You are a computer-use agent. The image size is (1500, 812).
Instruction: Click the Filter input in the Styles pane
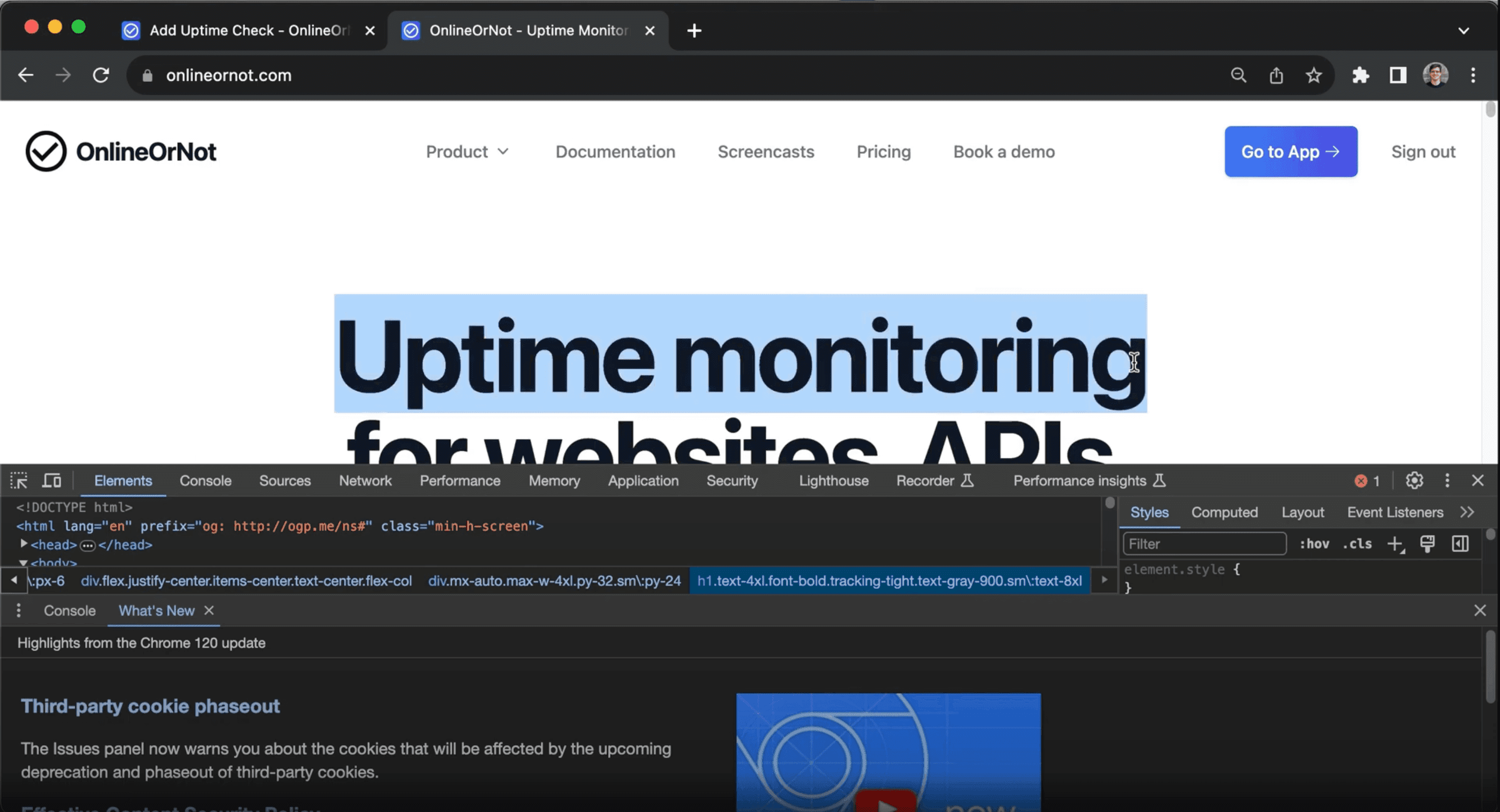(1204, 544)
